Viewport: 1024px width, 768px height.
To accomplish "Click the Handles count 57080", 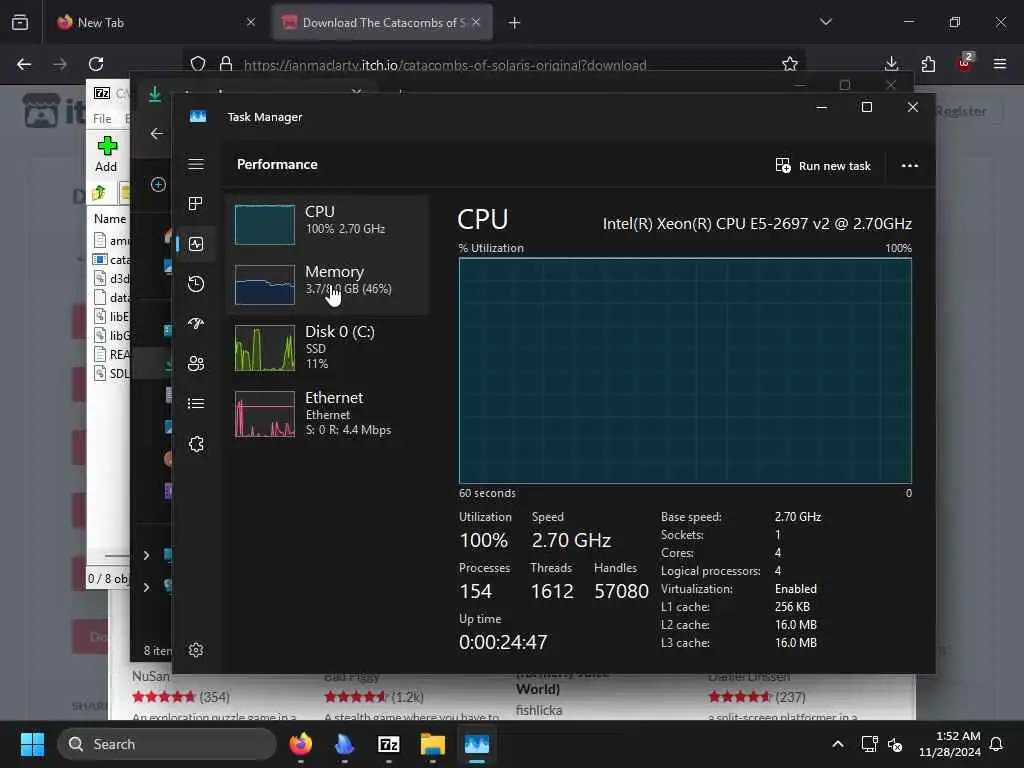I will (621, 591).
